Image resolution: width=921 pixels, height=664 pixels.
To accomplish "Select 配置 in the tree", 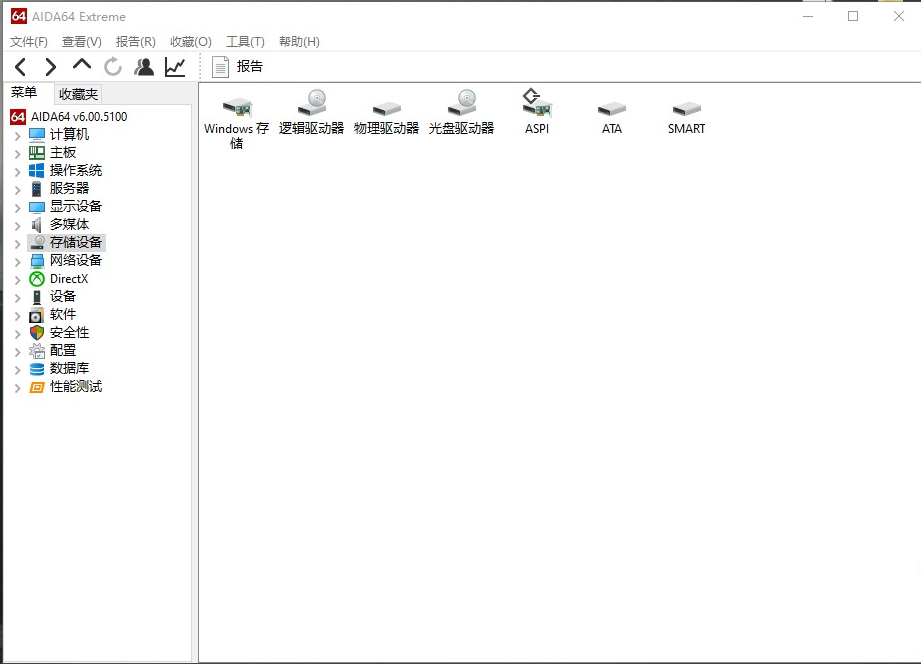I will 62,350.
